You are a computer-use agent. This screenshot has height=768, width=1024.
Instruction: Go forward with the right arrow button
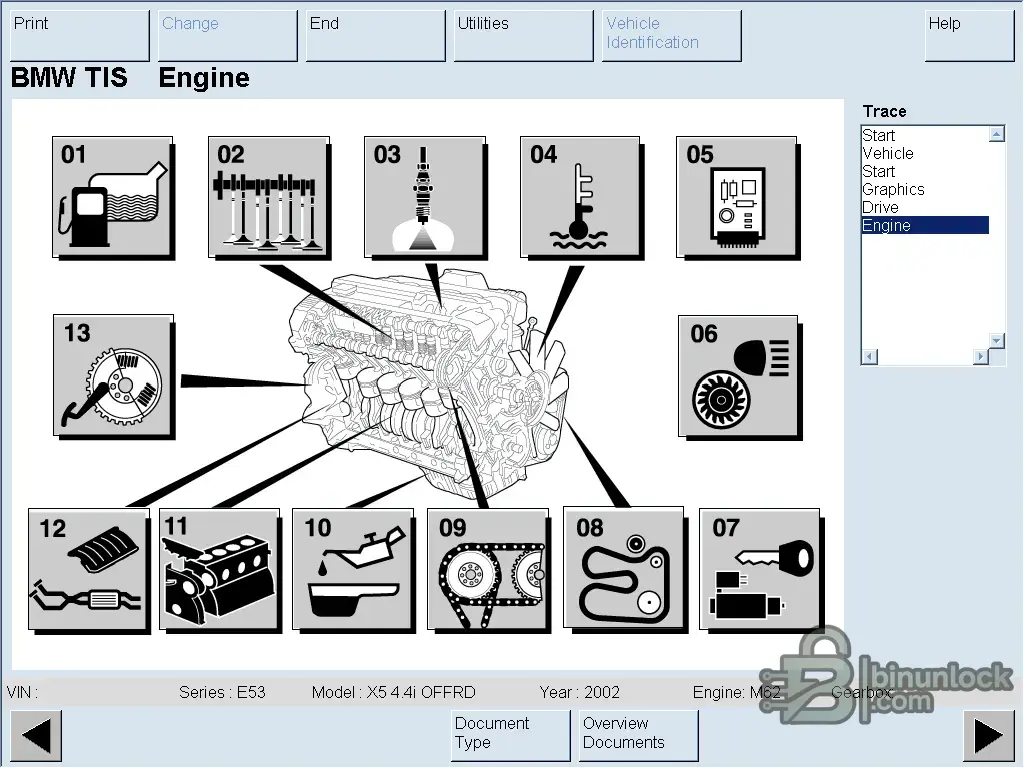989,736
